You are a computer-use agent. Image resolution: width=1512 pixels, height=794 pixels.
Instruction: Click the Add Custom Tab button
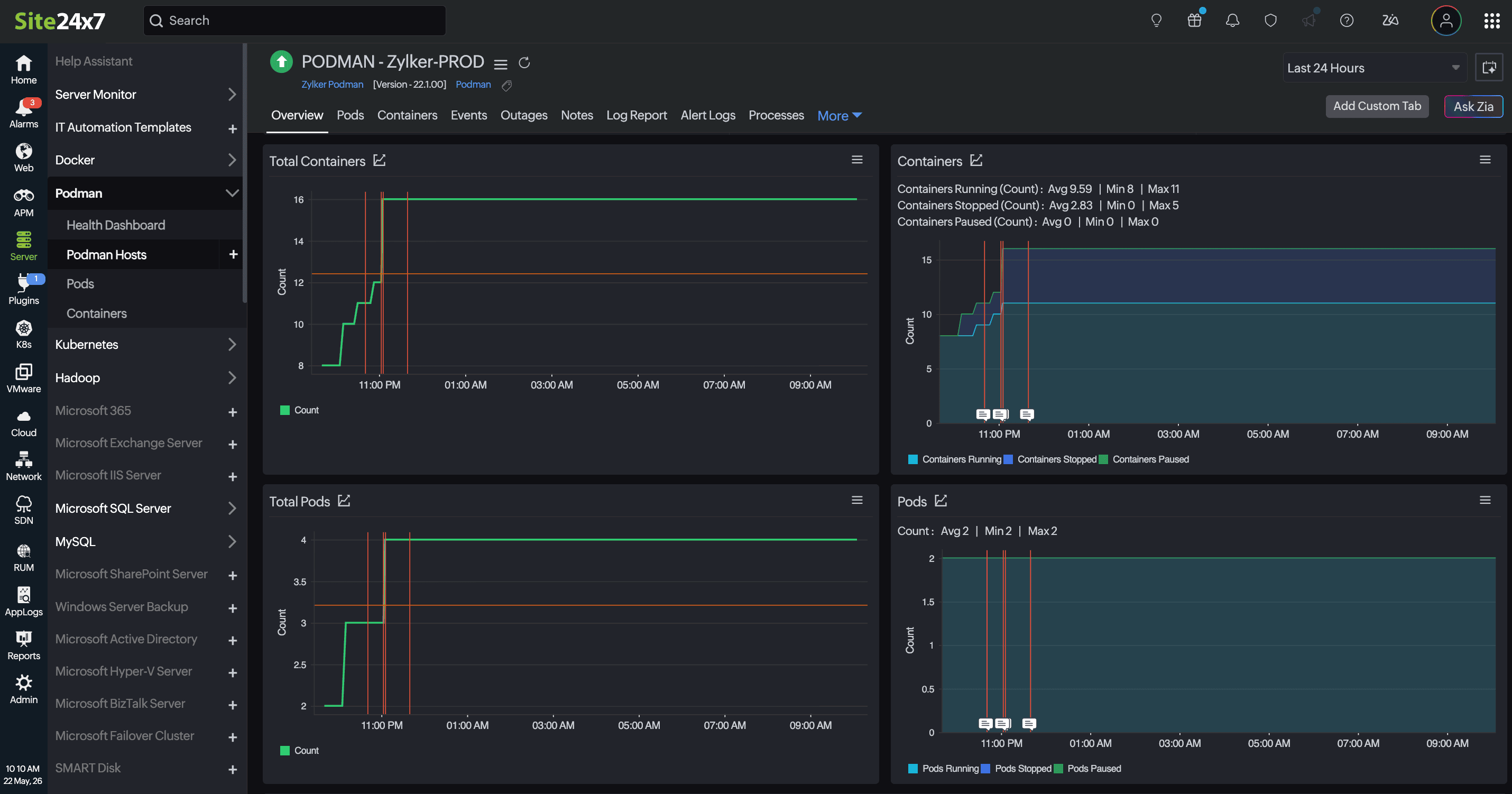(x=1377, y=106)
